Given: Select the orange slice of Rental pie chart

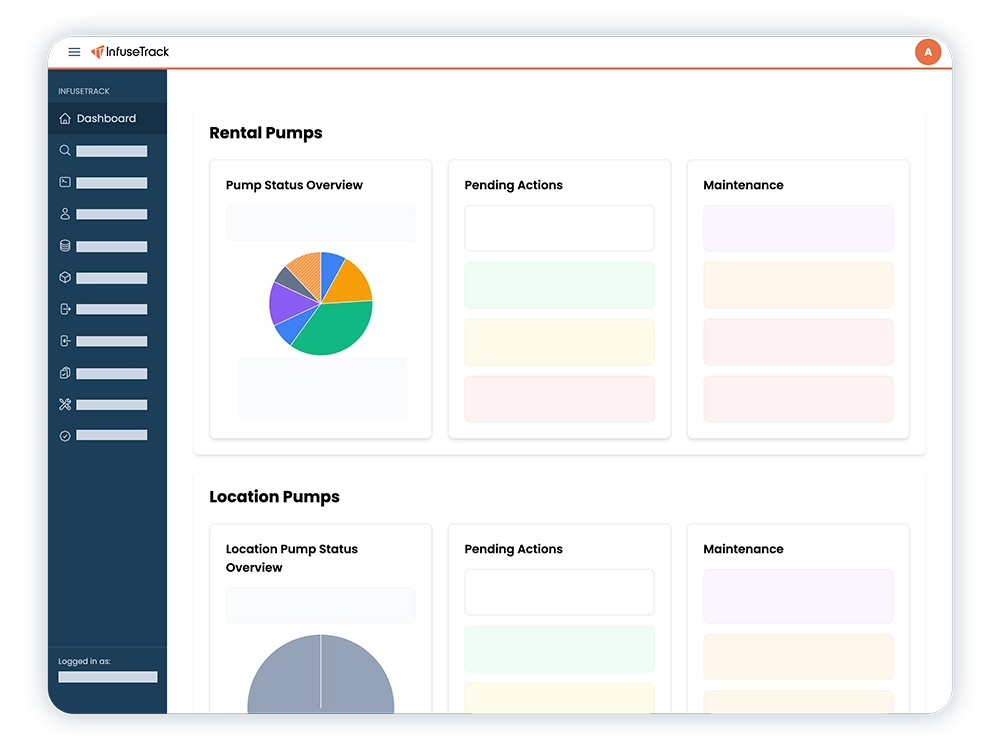Looking at the screenshot, I should click(x=352, y=283).
